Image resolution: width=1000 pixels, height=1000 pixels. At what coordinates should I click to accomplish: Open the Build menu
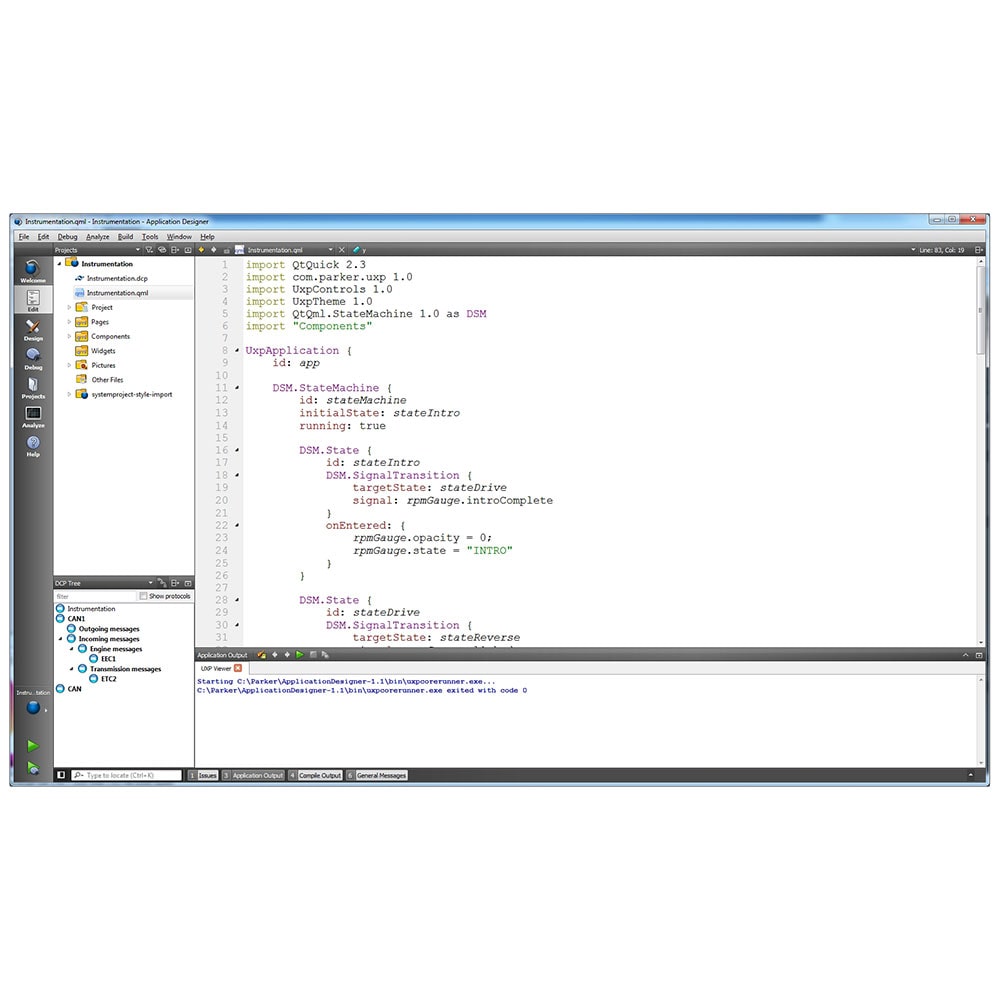click(125, 237)
